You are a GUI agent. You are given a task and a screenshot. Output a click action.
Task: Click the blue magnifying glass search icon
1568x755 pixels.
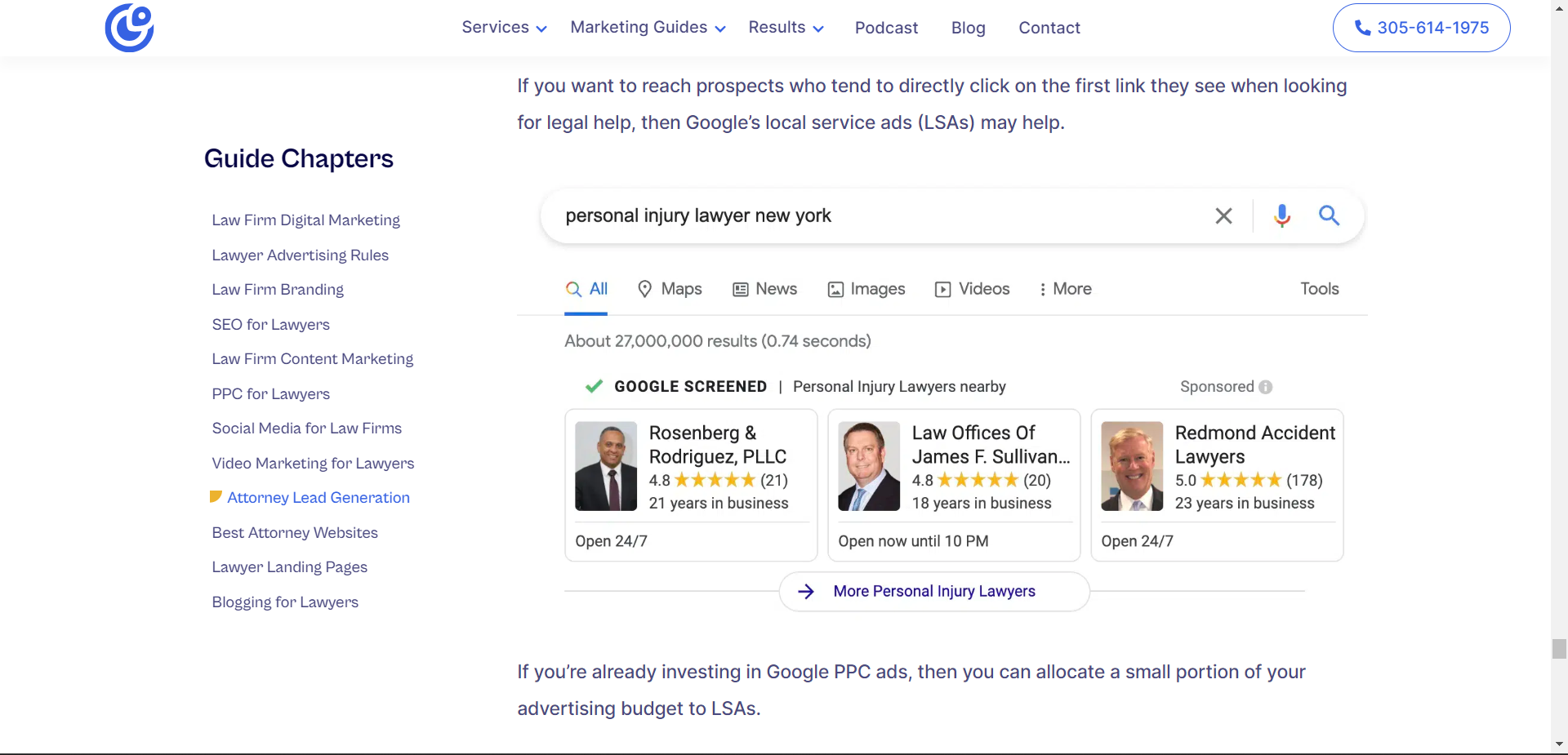(1330, 215)
